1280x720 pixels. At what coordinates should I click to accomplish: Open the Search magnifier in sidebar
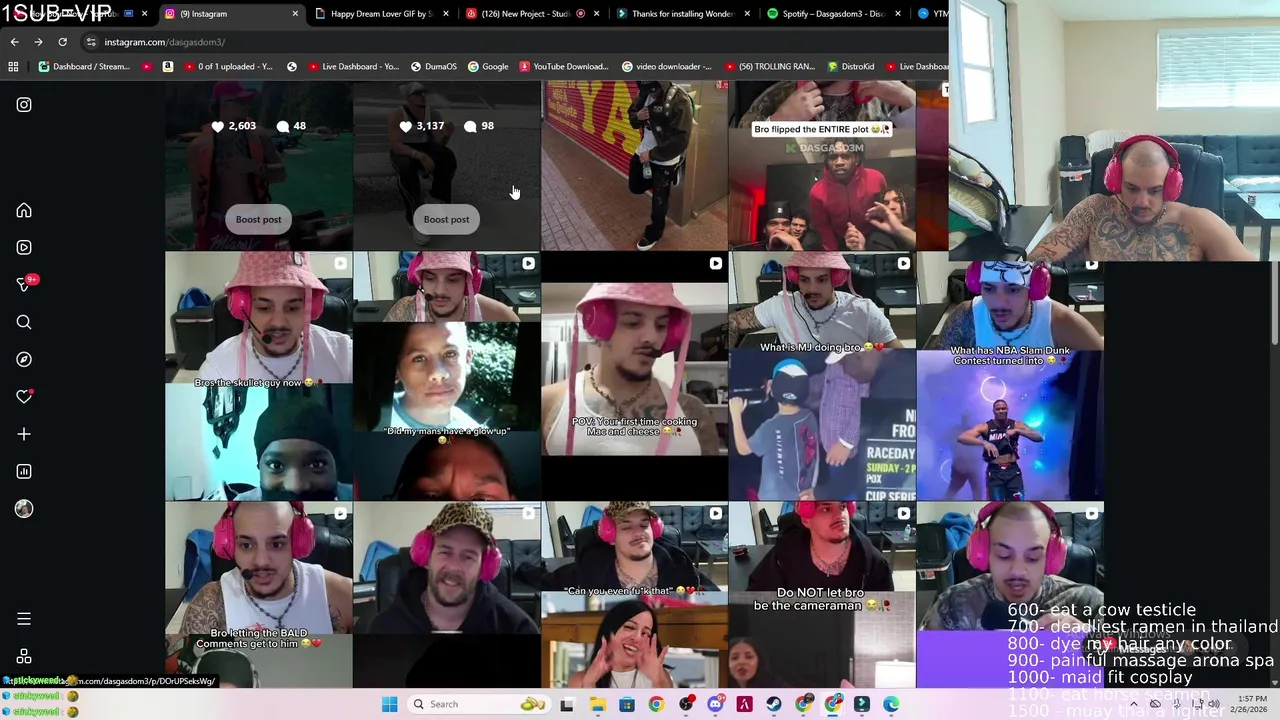(24, 322)
